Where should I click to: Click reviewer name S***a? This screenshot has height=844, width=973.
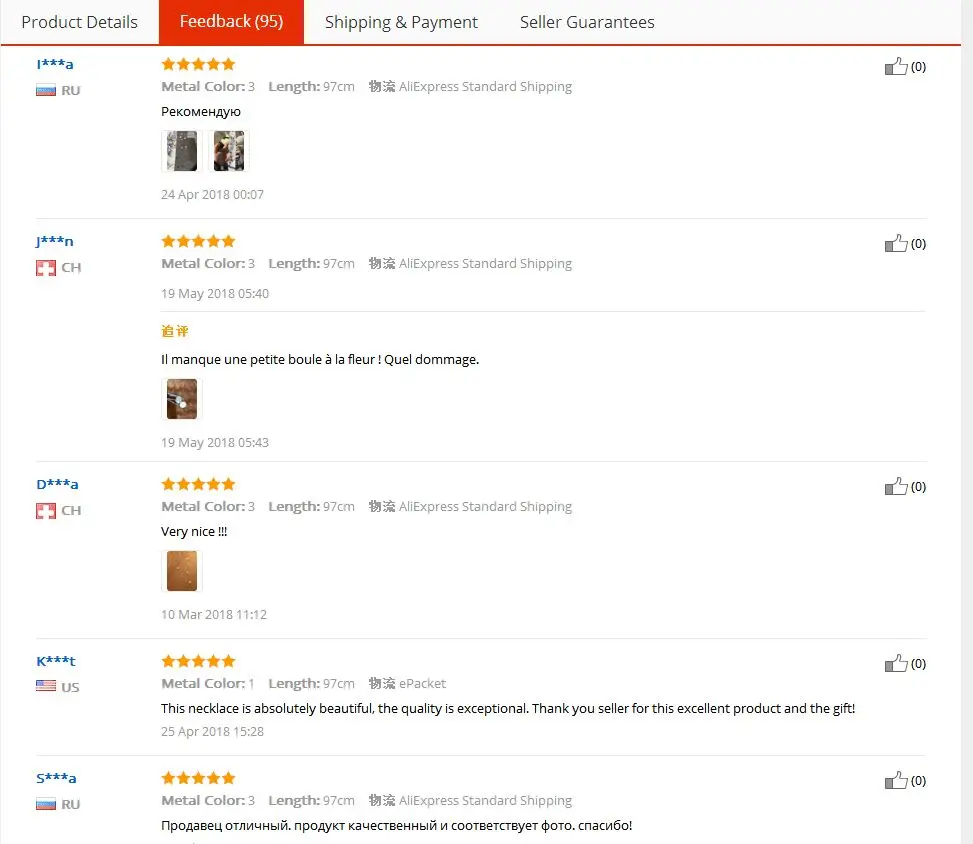click(56, 778)
